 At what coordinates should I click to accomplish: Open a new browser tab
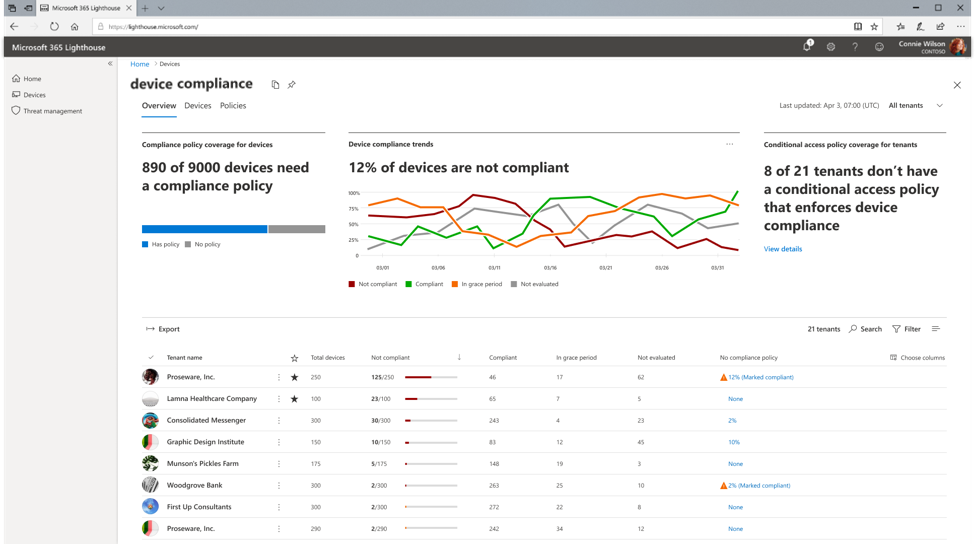pyautogui.click(x=145, y=8)
